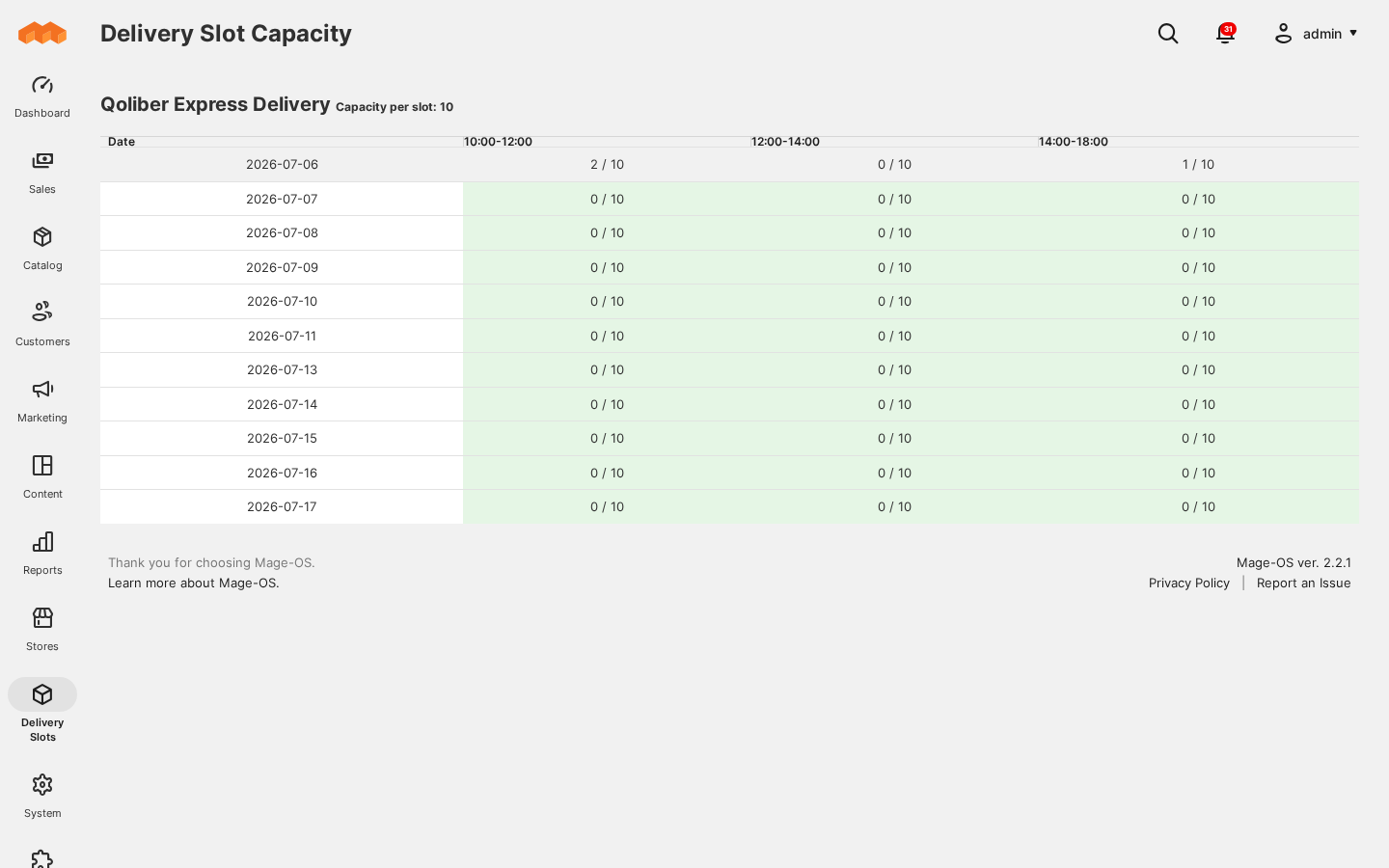Image resolution: width=1389 pixels, height=868 pixels.
Task: Click the Mage-OS ver. 2.2.1 text
Action: coord(1294,562)
